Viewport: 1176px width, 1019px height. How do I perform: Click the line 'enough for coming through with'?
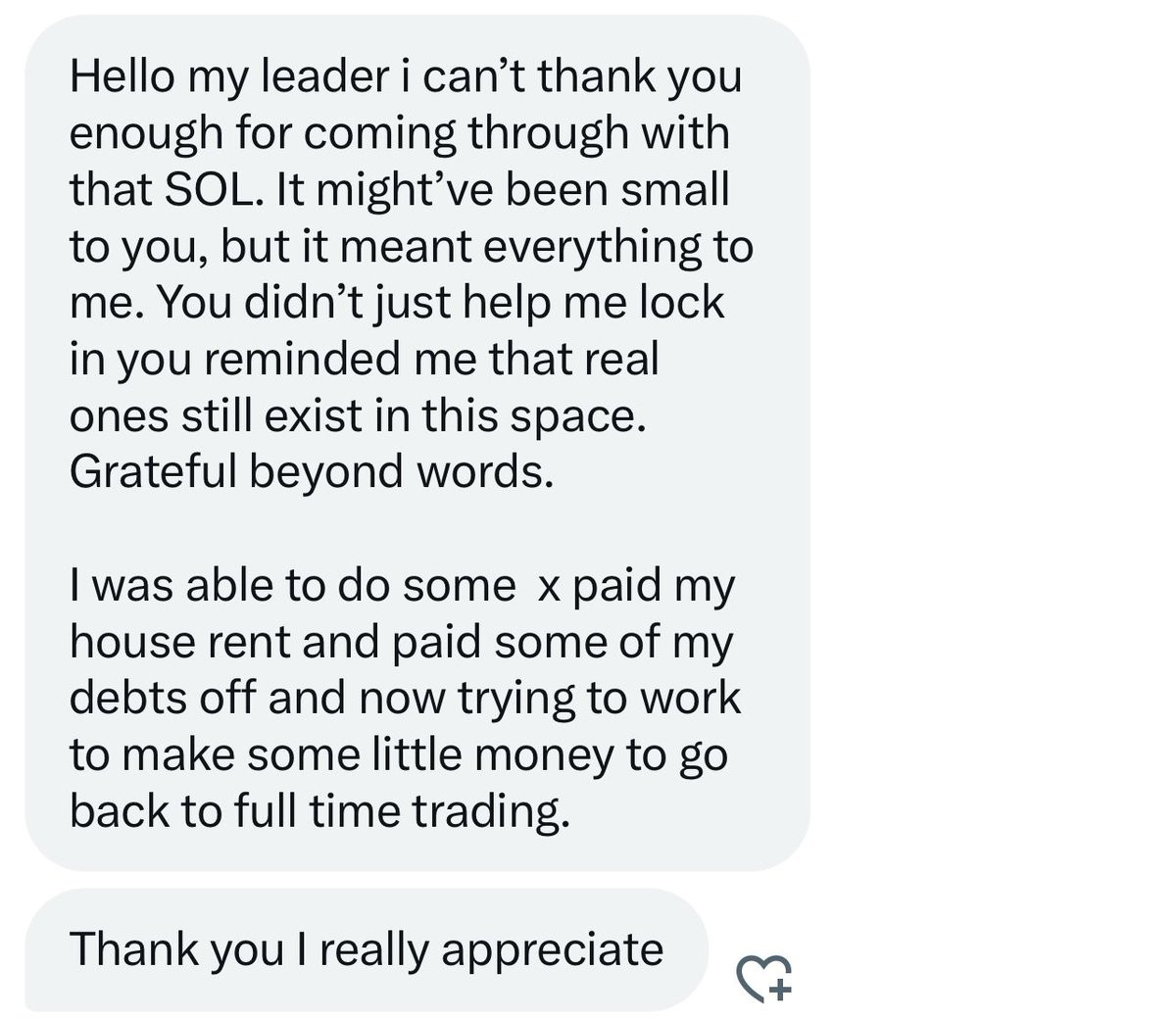pos(400,133)
